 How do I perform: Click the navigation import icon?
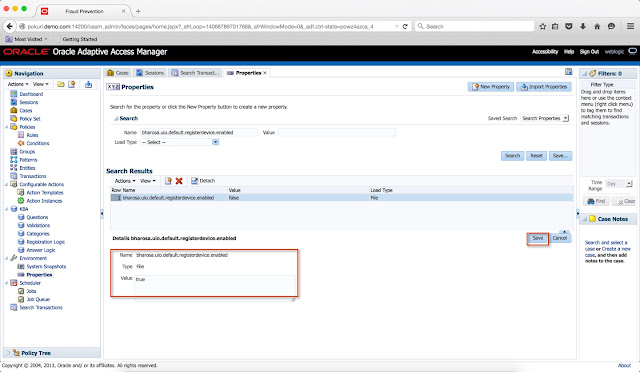88,84
